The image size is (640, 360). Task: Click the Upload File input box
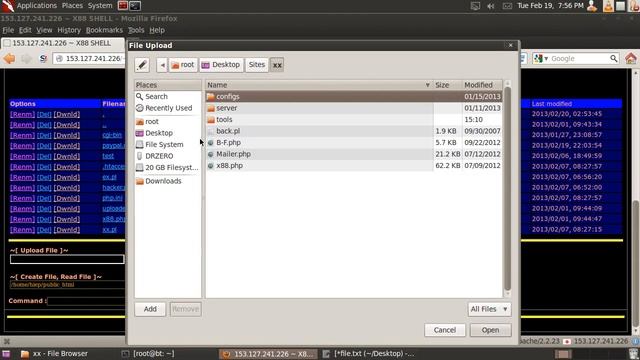pyautogui.click(x=67, y=259)
